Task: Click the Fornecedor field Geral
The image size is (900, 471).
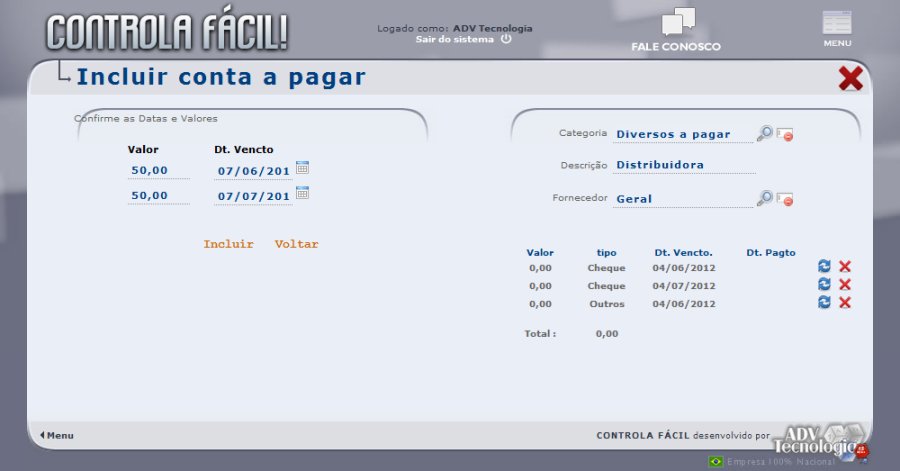Action: pyautogui.click(x=683, y=199)
